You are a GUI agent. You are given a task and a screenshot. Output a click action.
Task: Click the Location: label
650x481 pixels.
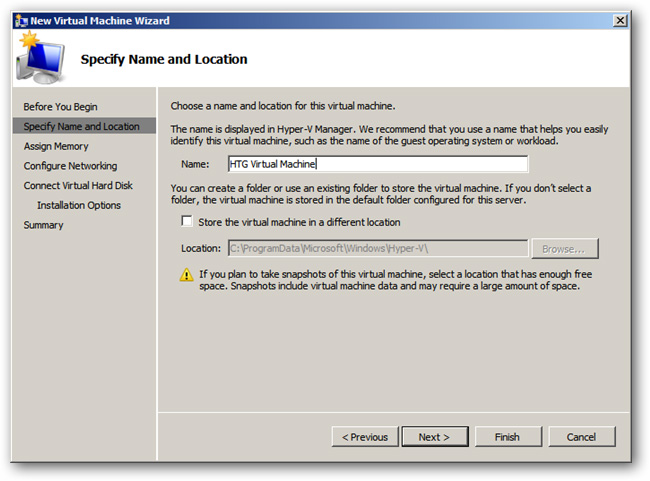[x=201, y=248]
